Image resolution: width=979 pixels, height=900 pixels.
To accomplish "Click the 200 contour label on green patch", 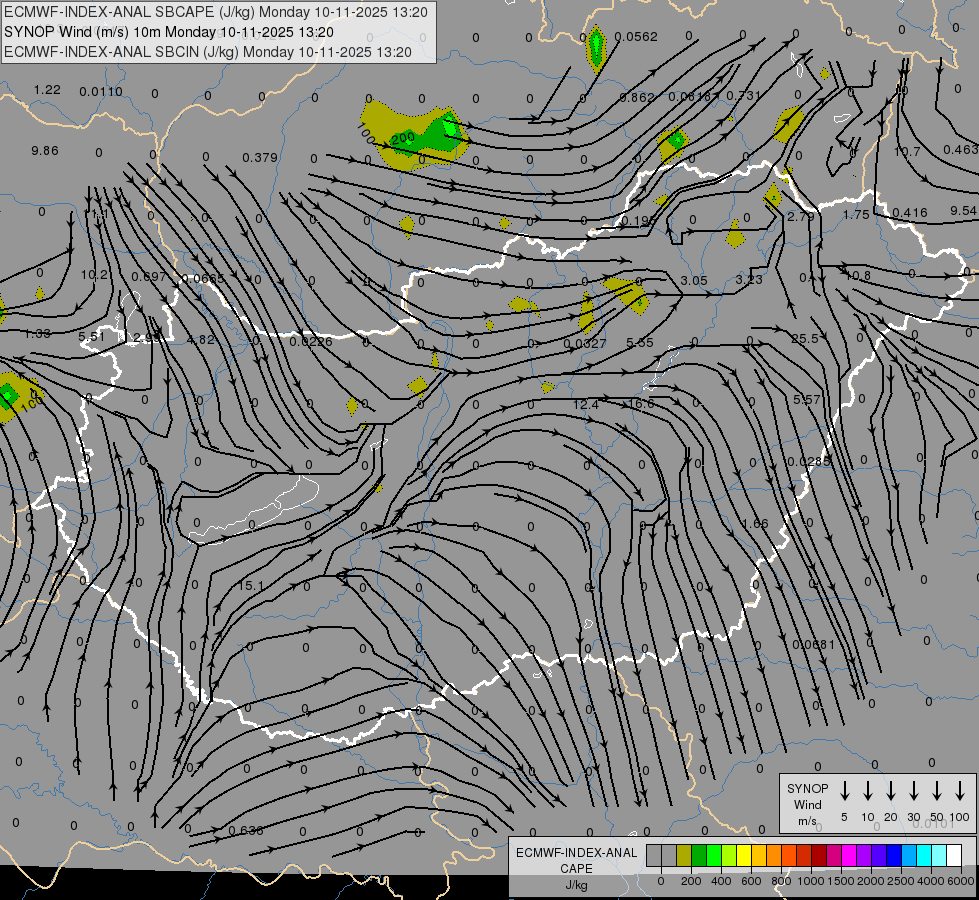I will [x=403, y=138].
